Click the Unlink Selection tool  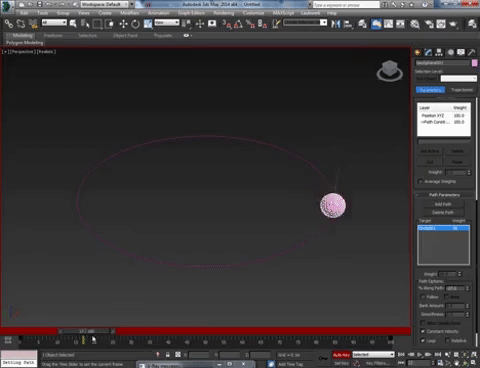(21, 24)
